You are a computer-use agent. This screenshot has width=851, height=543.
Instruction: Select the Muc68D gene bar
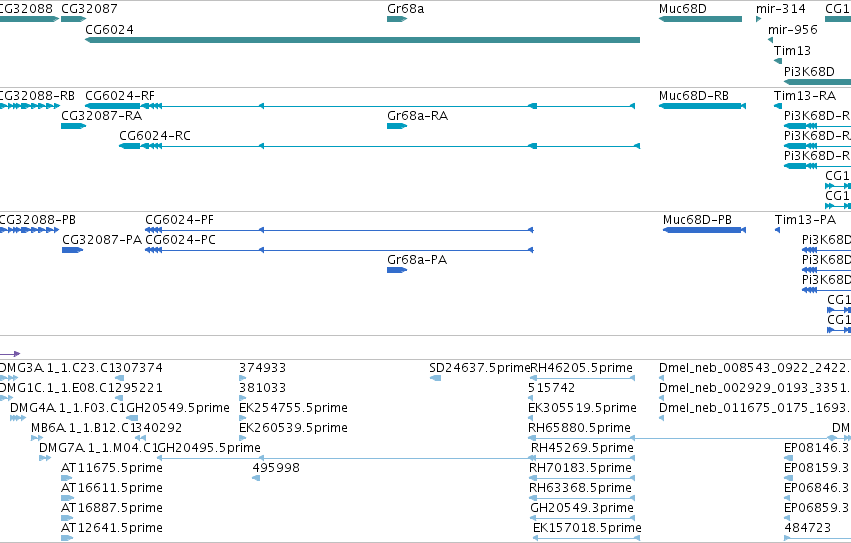(x=700, y=19)
